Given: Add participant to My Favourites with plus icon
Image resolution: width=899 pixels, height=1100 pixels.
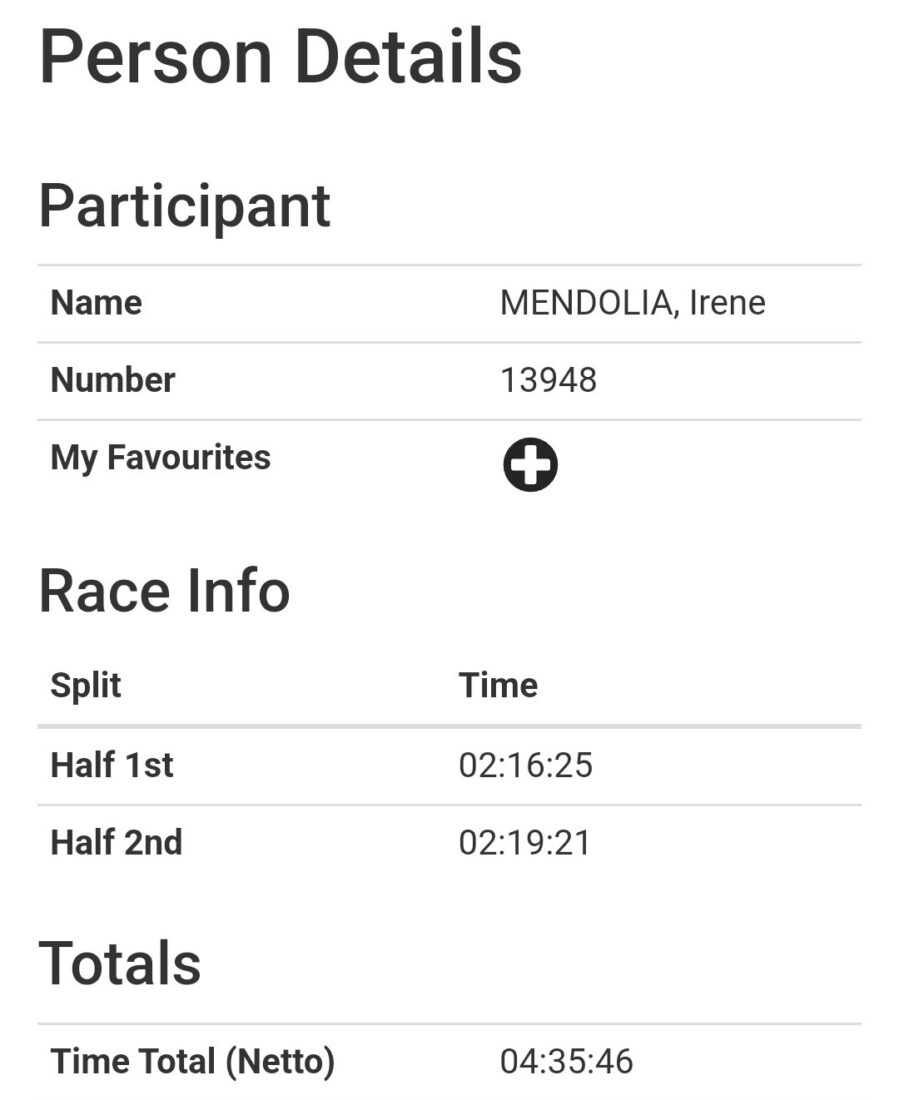Looking at the screenshot, I should [530, 466].
